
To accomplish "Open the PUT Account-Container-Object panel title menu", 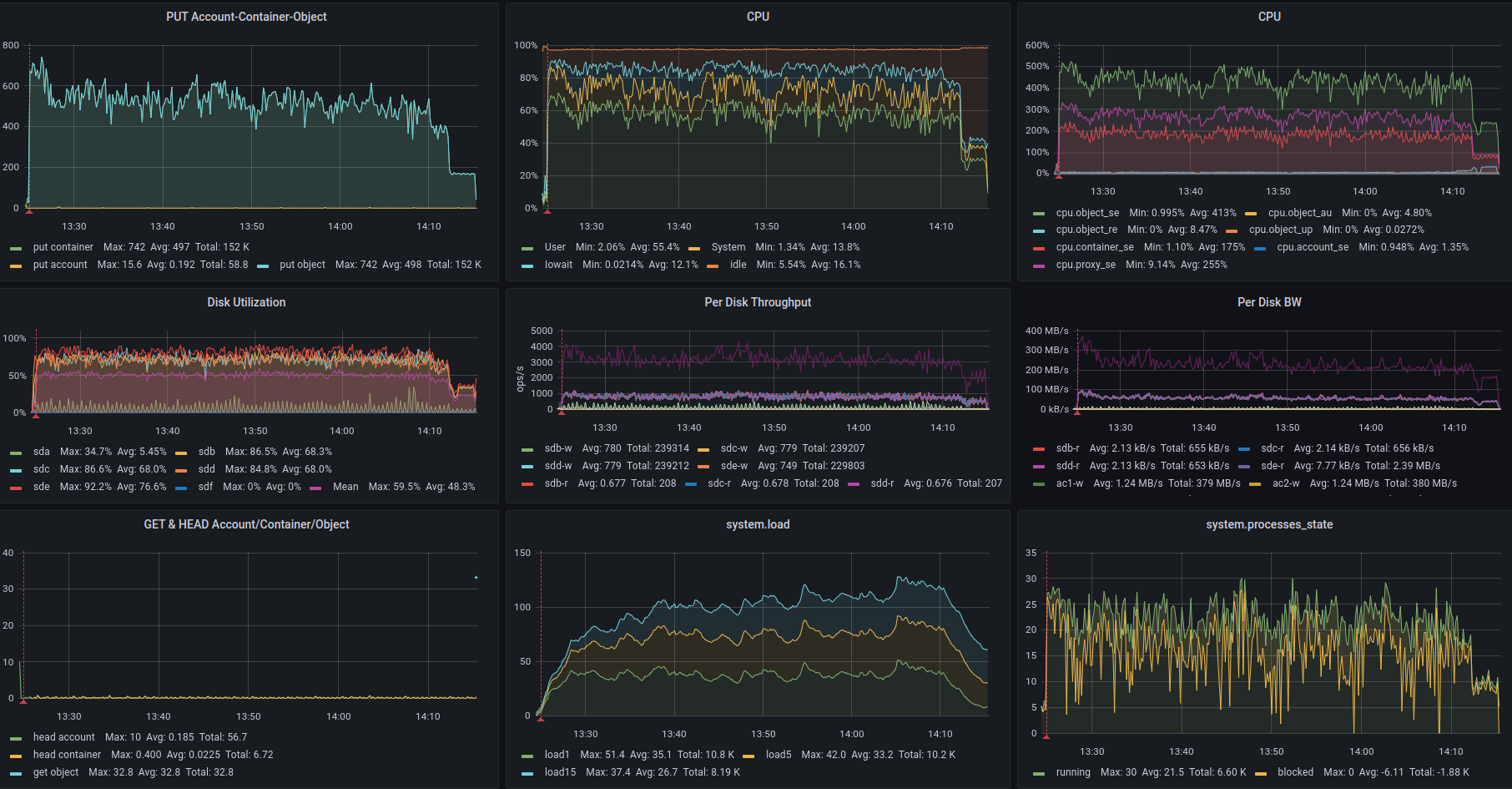I will coord(246,17).
